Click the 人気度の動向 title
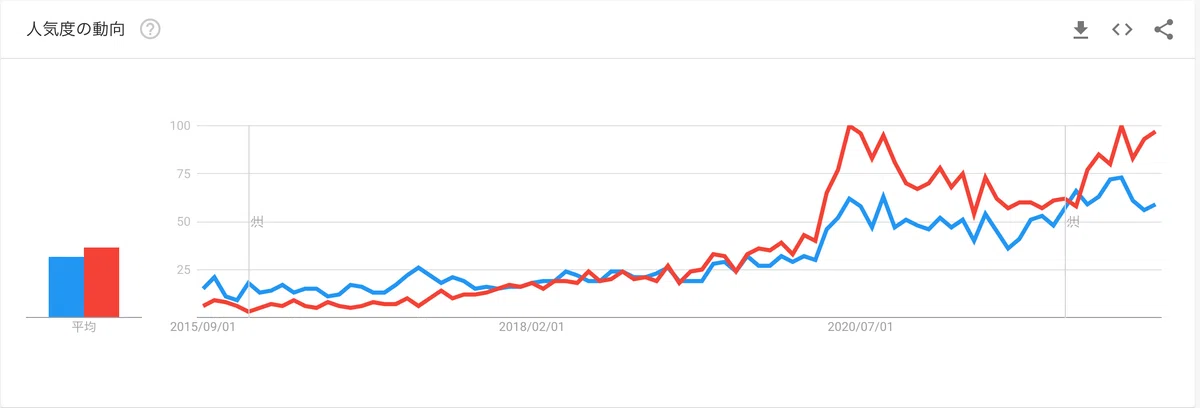 pyautogui.click(x=76, y=29)
